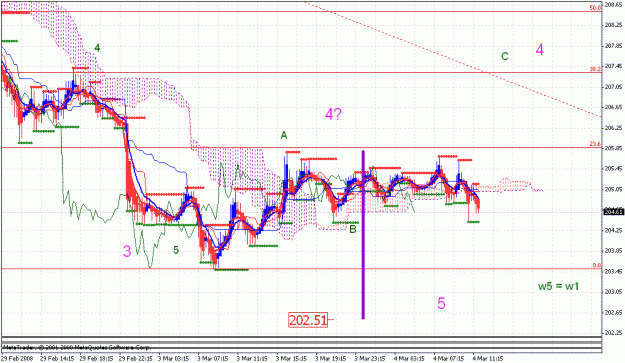Click the 0.0 Fibonacci level label
The image size is (625, 363).
[597, 265]
